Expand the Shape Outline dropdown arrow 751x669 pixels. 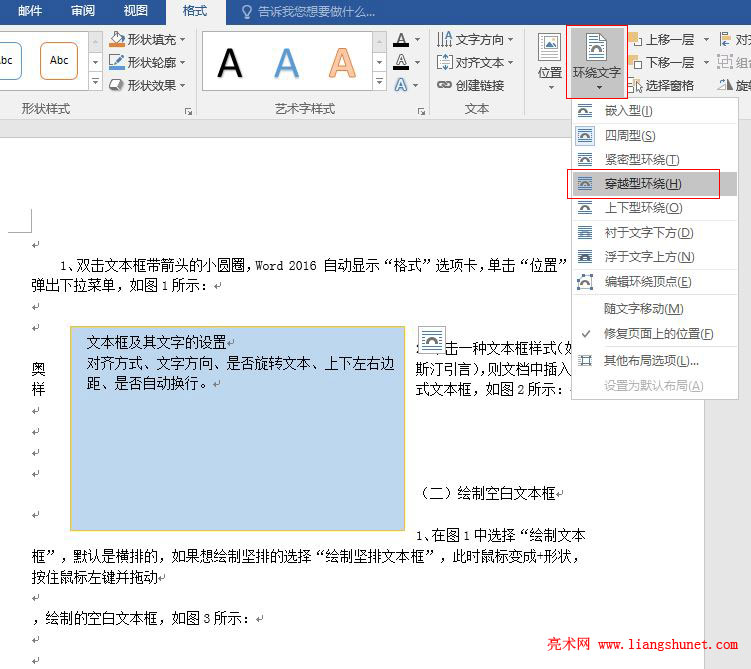click(182, 63)
